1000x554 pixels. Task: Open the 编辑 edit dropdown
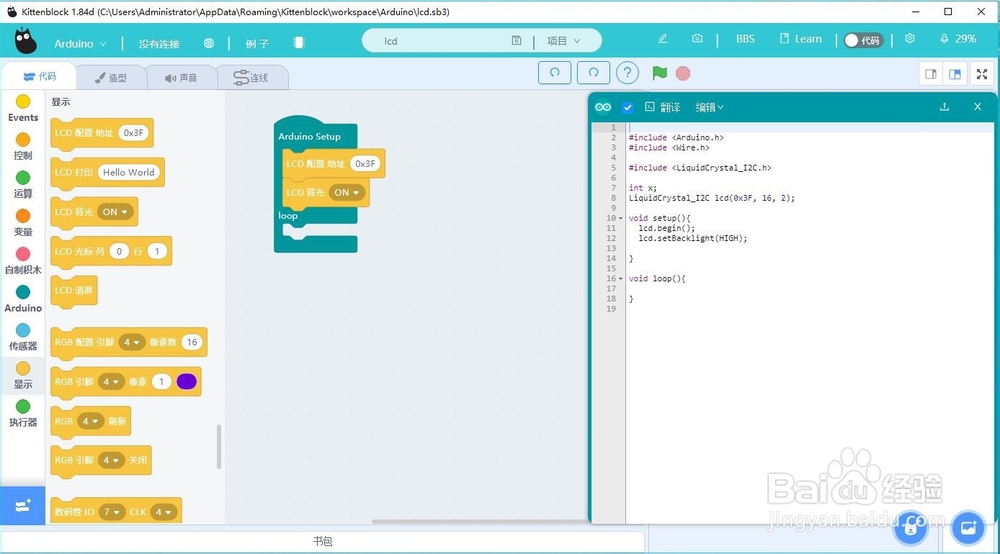click(x=709, y=107)
